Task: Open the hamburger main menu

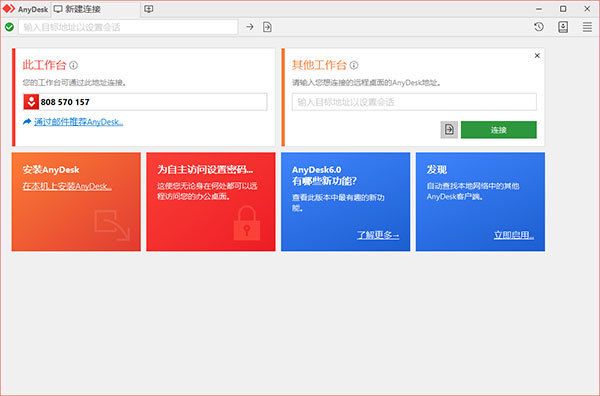Action: (x=587, y=27)
